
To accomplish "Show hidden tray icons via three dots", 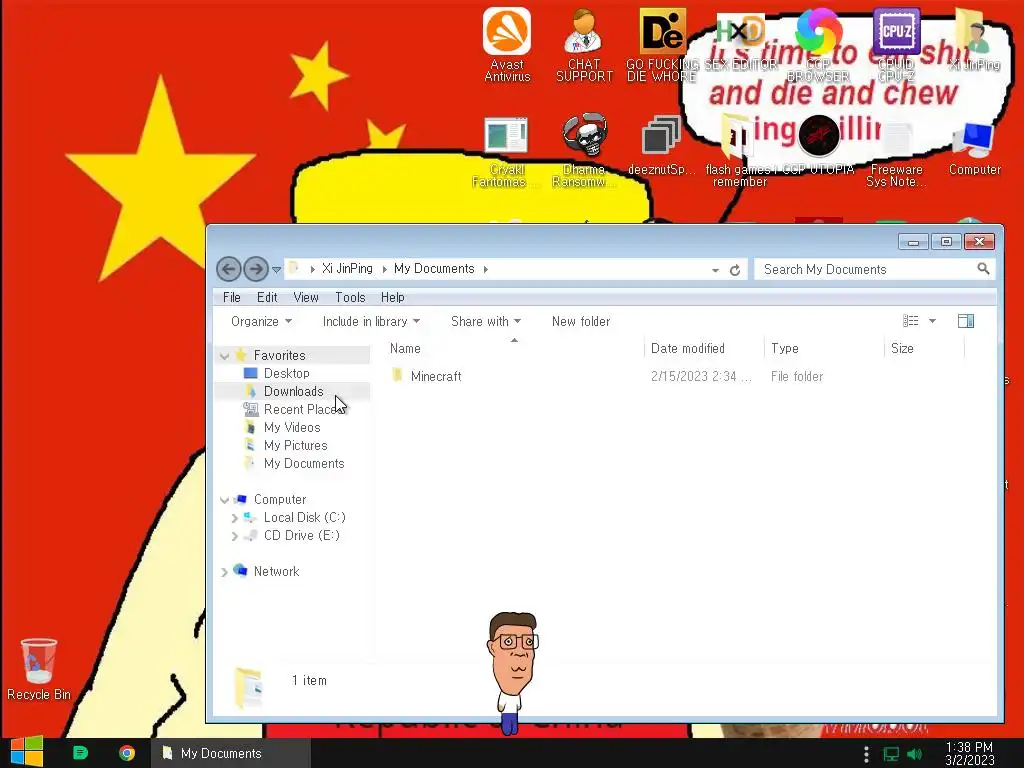I will [x=866, y=754].
